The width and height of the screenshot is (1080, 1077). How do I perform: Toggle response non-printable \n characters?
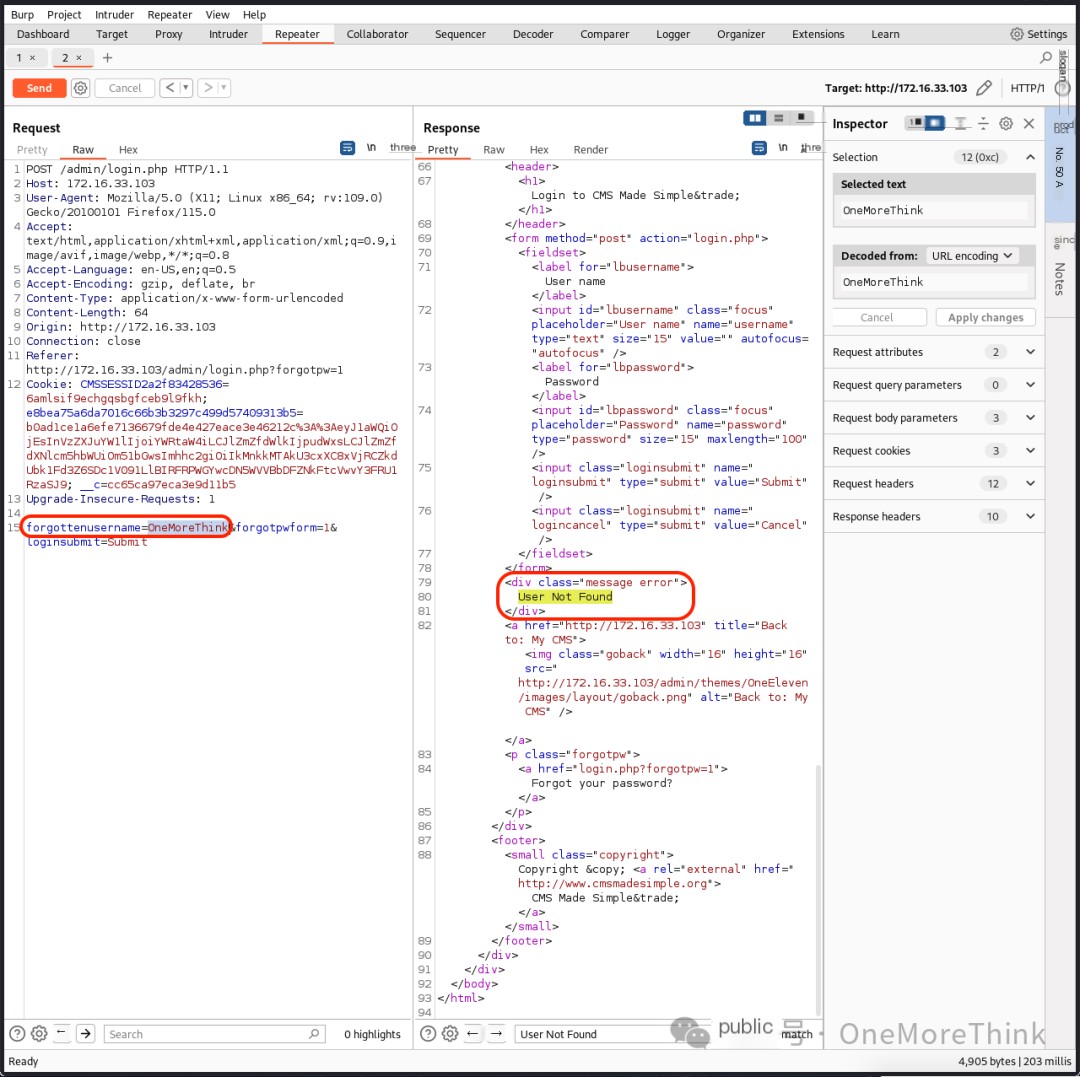[783, 147]
